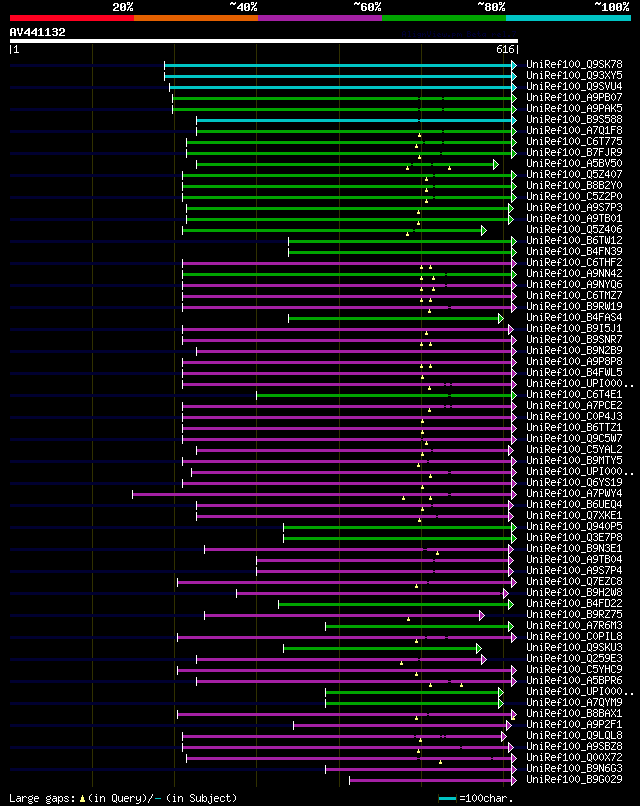Viewport: 640px width, 806px height.
Task: Choose the UniRef100_Q6YS19 subject label
Action: pyautogui.click(x=574, y=483)
